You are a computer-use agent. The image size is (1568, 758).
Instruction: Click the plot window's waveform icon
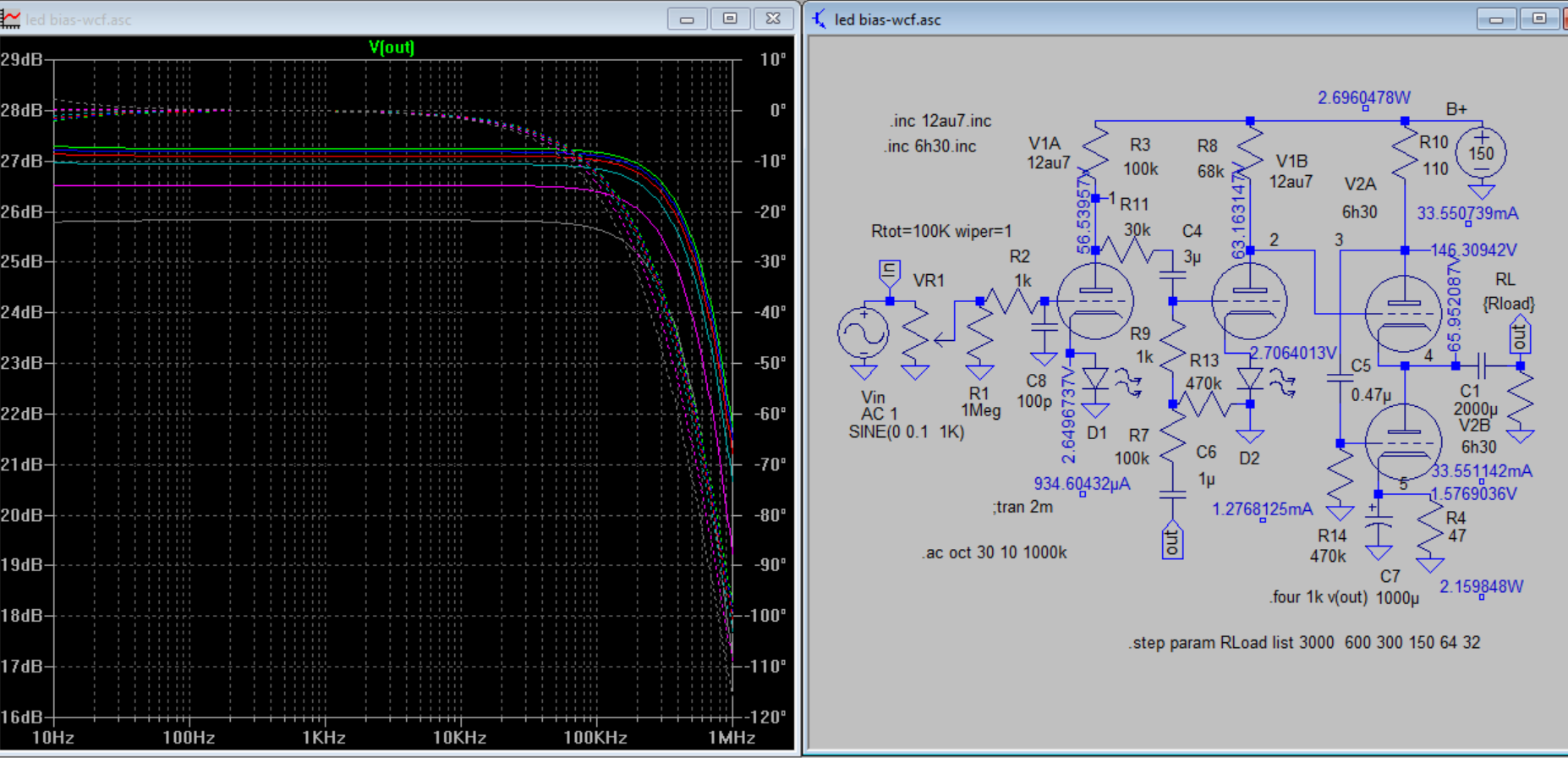10,18
